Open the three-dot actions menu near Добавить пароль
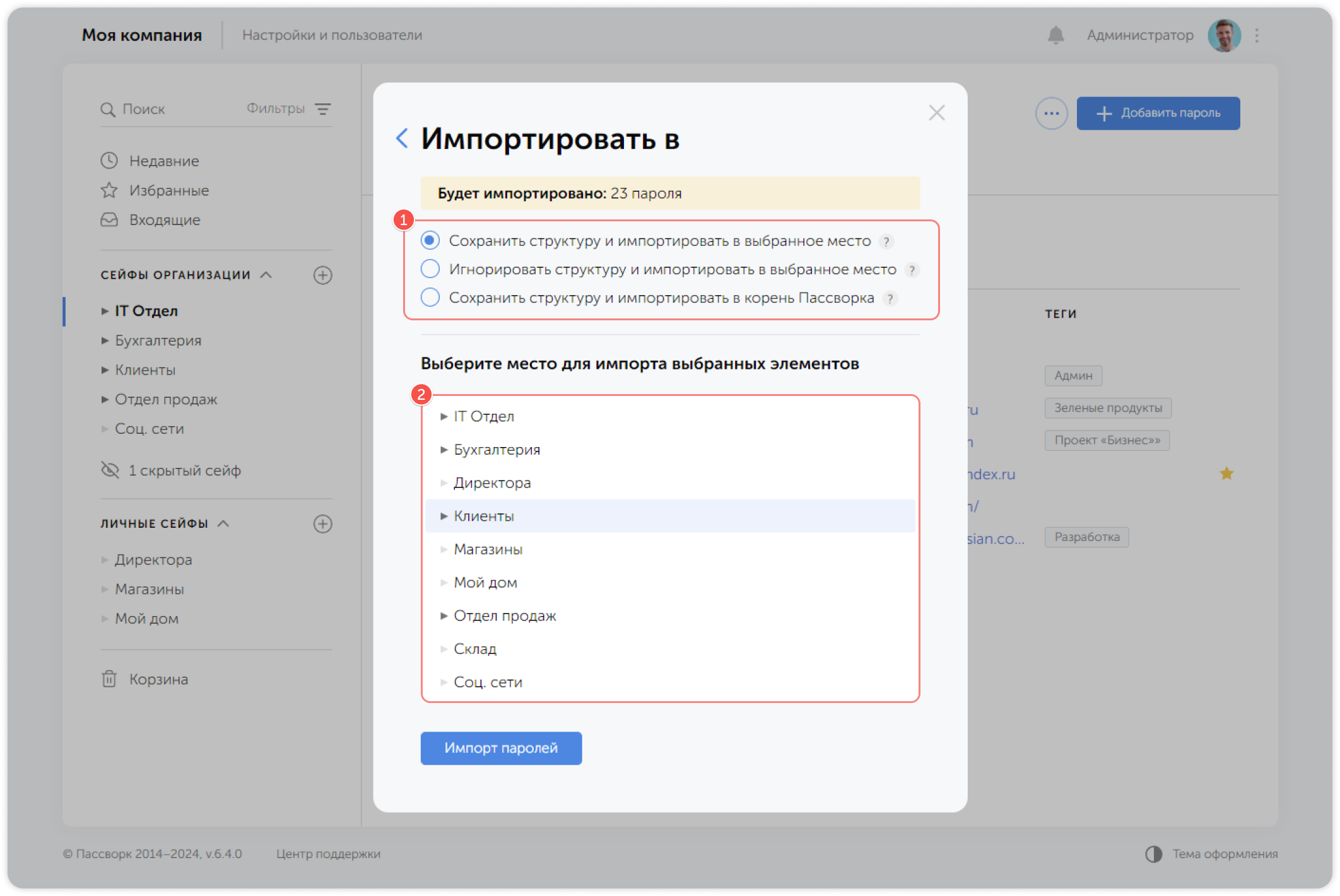The height and width of the screenshot is (896, 1340). (1050, 113)
